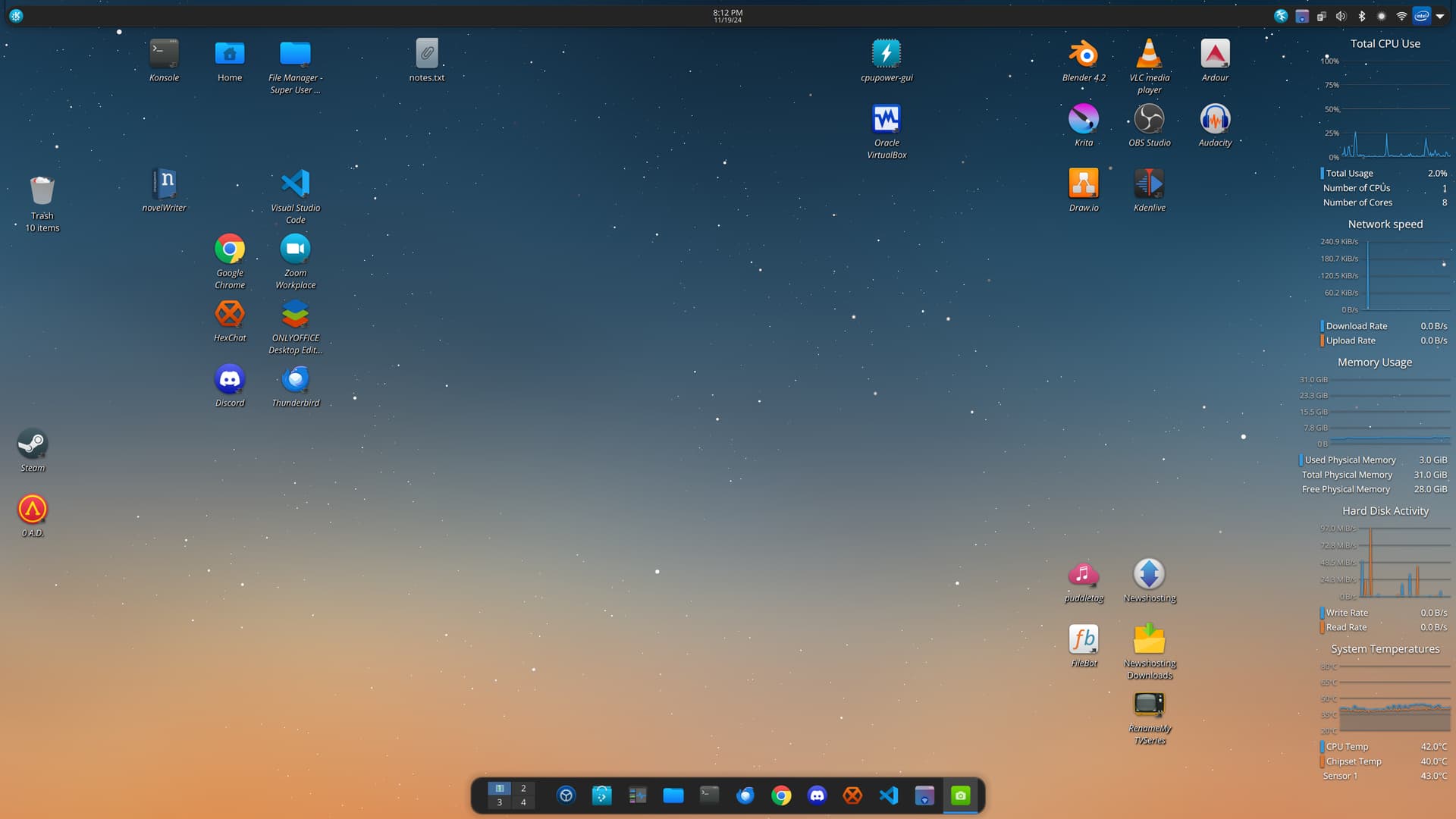Open the screenshot tool in the dock
The height and width of the screenshot is (819, 1456).
[x=960, y=795]
